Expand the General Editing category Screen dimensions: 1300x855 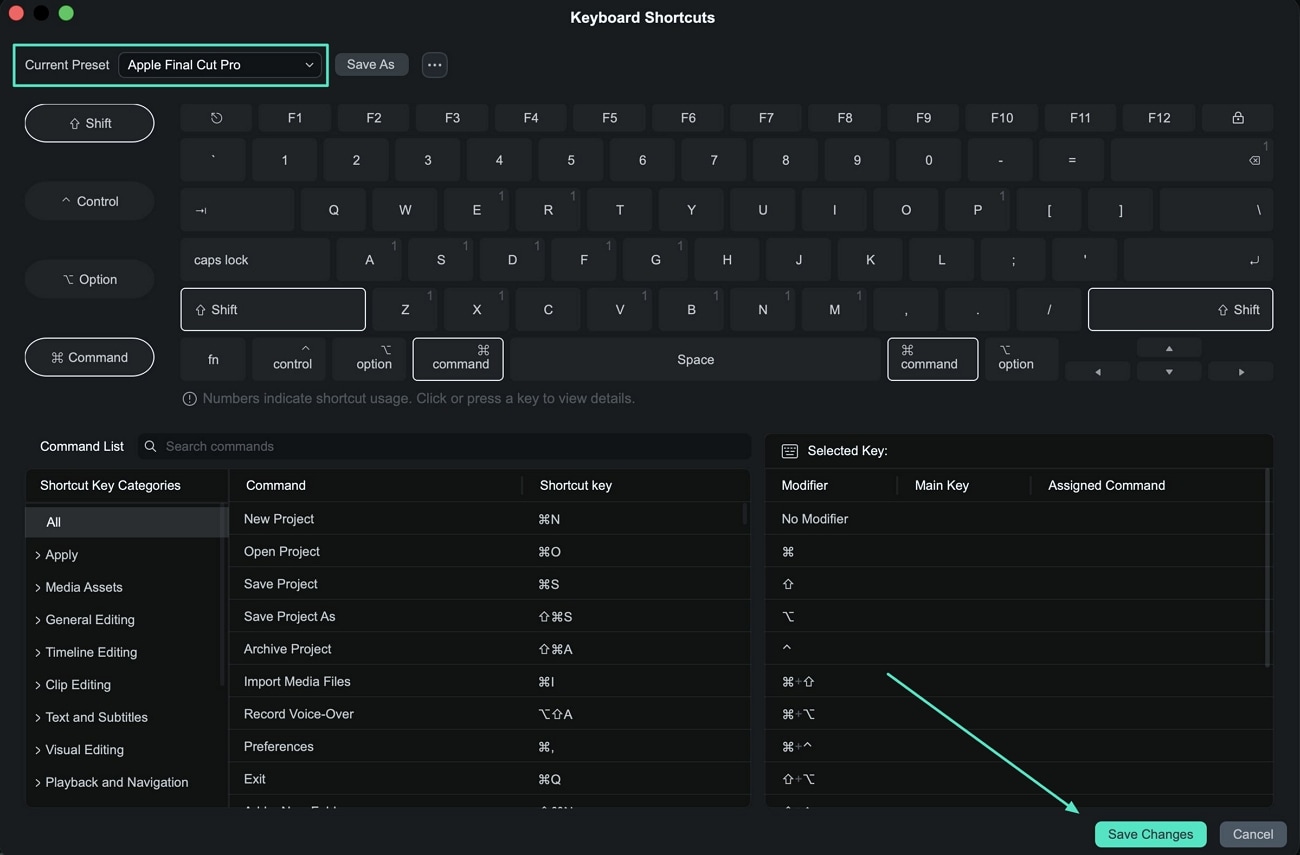coord(38,620)
